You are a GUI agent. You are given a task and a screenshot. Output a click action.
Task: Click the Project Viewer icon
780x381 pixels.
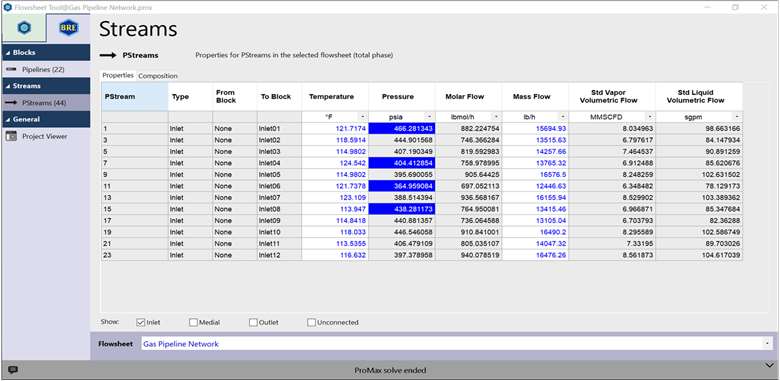point(11,136)
